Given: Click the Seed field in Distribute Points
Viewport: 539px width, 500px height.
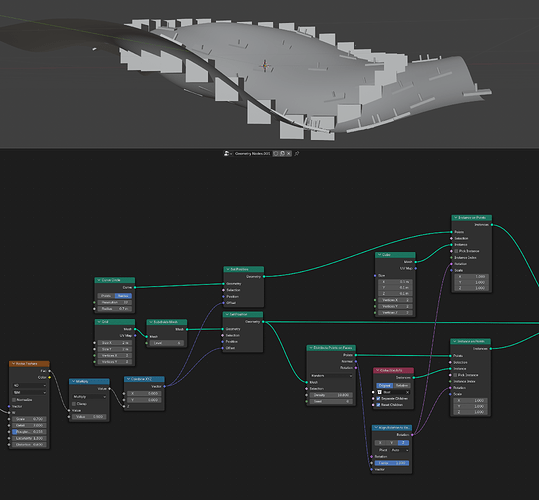Looking at the screenshot, I should pos(331,401).
